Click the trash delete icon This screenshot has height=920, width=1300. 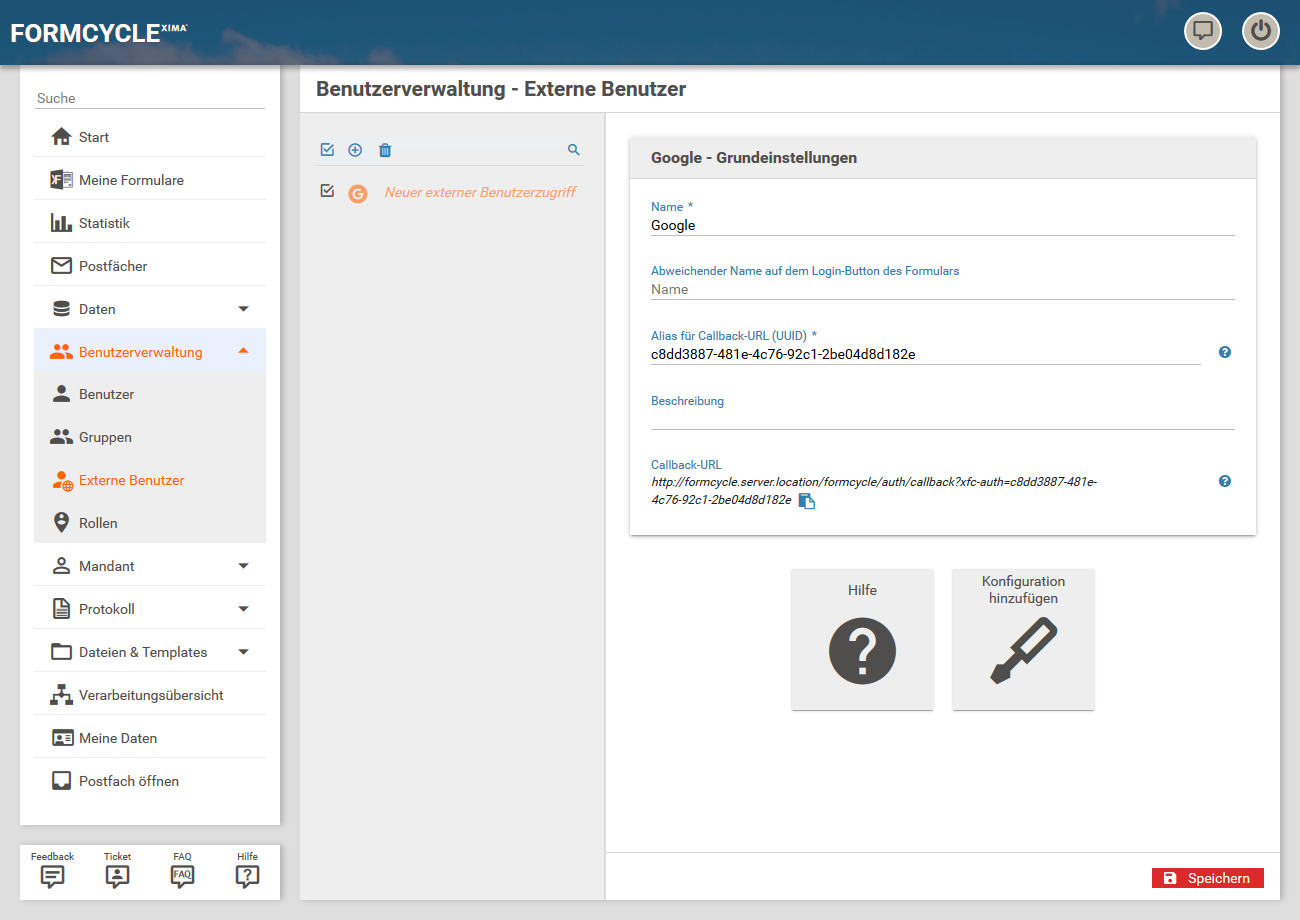pyautogui.click(x=385, y=150)
